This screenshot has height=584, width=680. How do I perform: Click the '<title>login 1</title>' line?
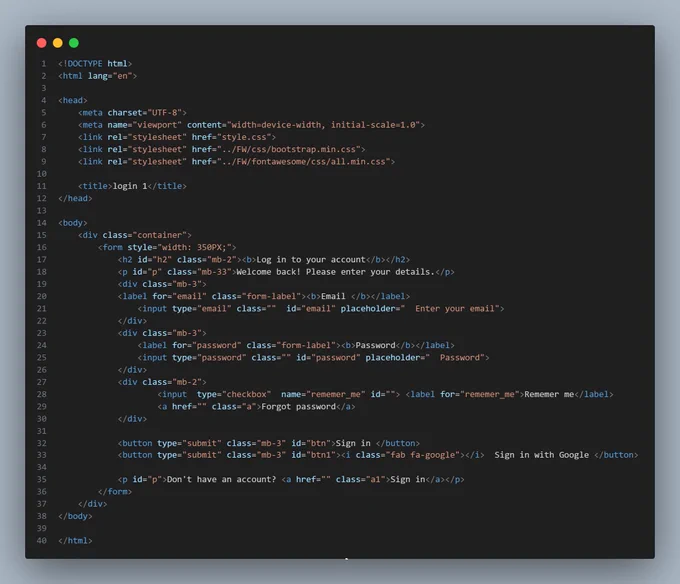pyautogui.click(x=132, y=186)
